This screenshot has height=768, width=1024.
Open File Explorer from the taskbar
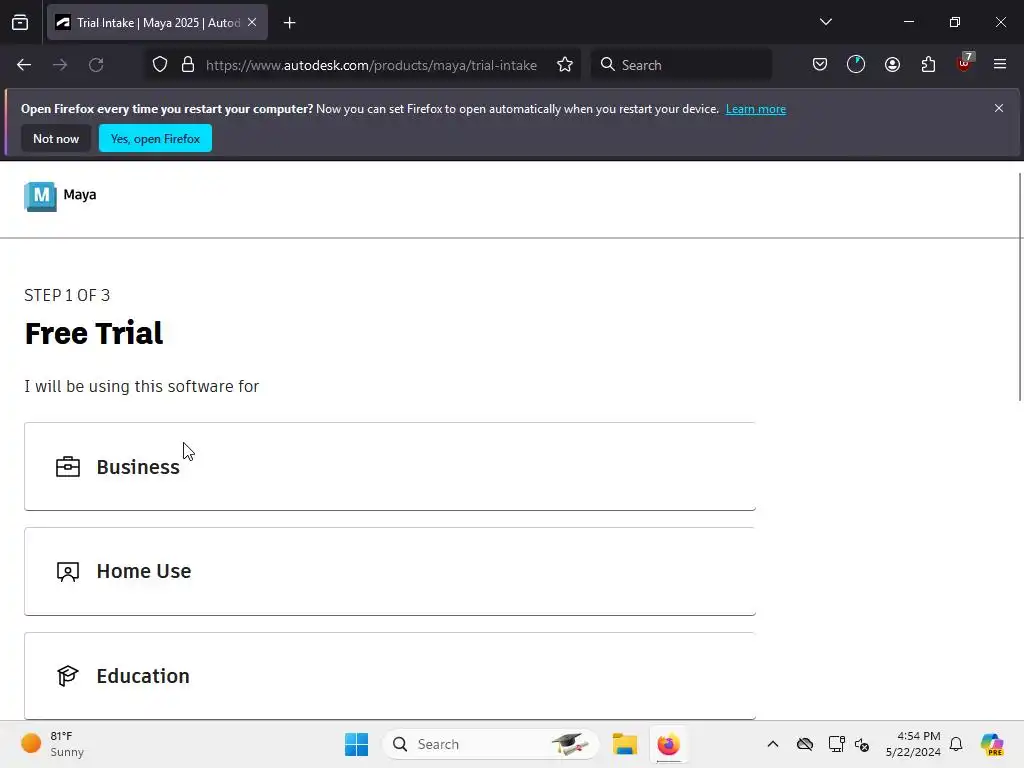(x=624, y=744)
